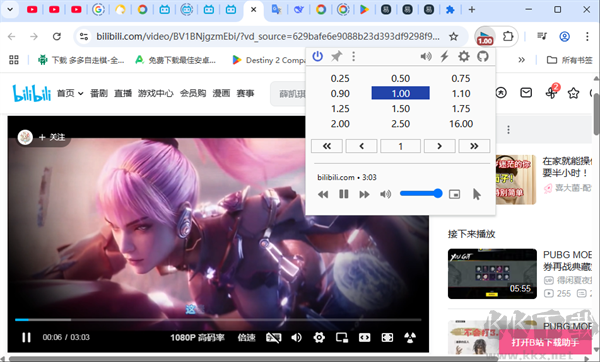Adjust the popup volume slider

[x=421, y=194]
